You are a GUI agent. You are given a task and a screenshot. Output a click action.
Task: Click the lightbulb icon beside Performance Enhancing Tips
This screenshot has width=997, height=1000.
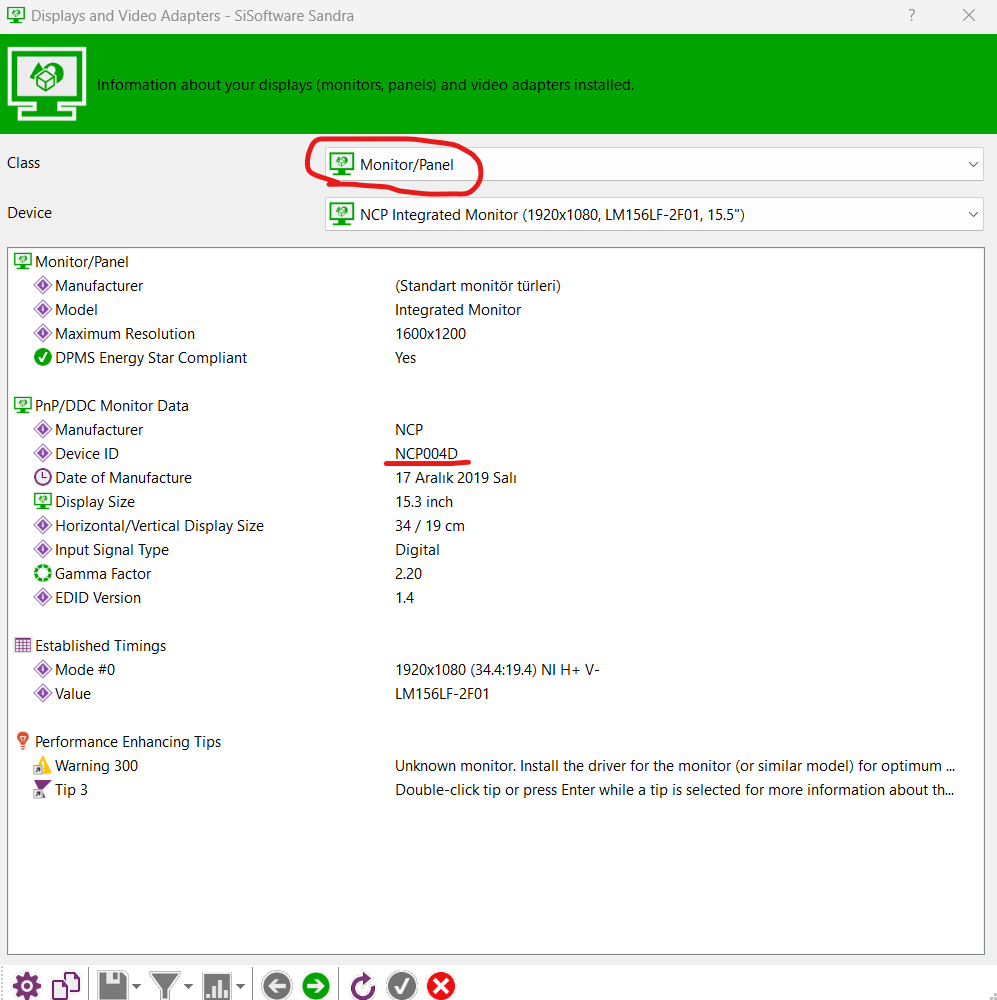[x=22, y=741]
